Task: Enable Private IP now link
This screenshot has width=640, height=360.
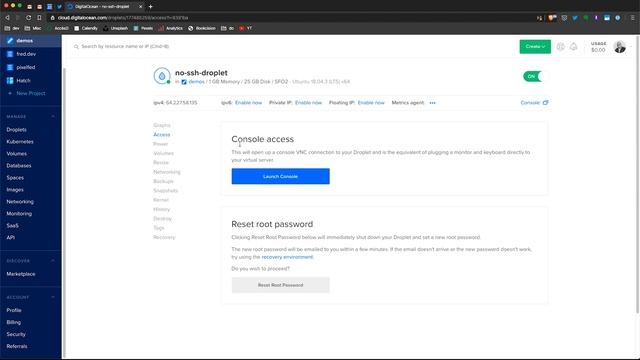Action: pos(308,103)
